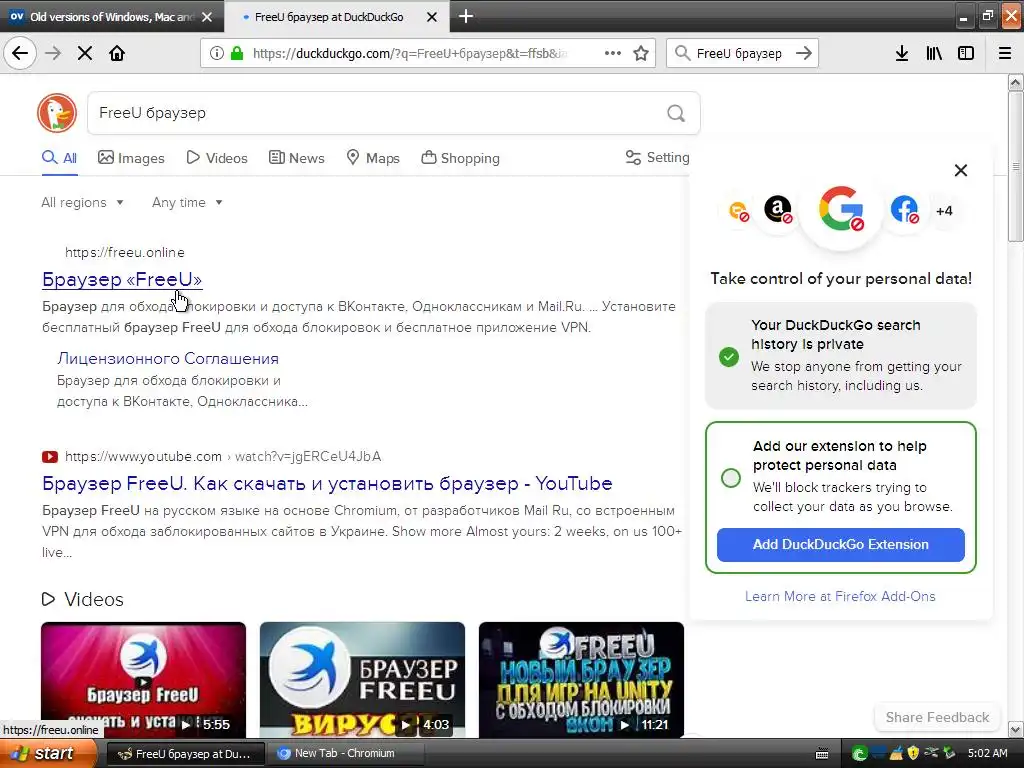Click the unchecked extension circle indicator

pyautogui.click(x=731, y=477)
